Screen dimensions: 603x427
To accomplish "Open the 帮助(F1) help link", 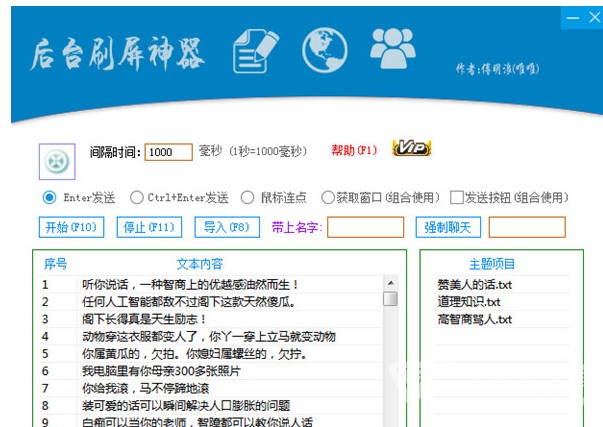I will click(x=354, y=151).
